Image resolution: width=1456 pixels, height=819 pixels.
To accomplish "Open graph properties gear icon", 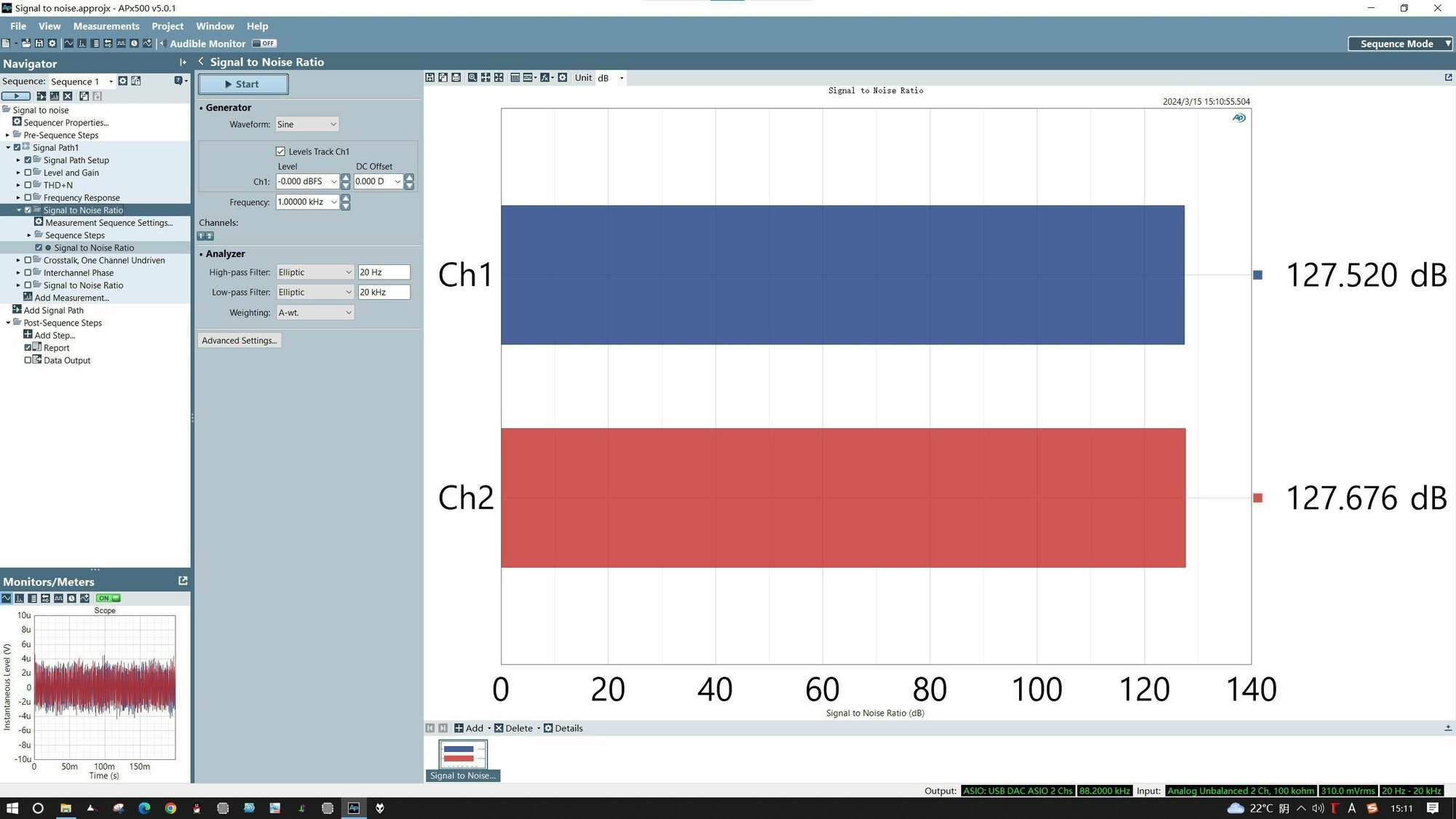I will [563, 78].
